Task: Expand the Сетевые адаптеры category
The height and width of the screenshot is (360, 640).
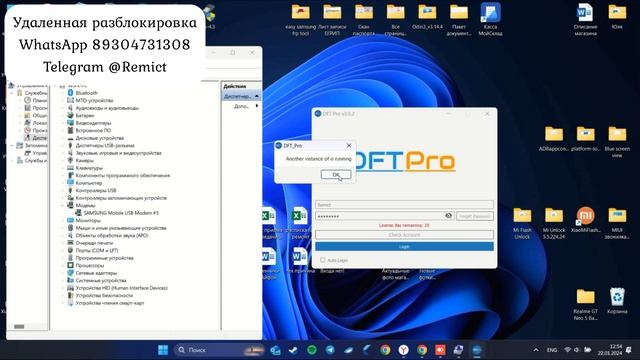Action: click(63, 273)
